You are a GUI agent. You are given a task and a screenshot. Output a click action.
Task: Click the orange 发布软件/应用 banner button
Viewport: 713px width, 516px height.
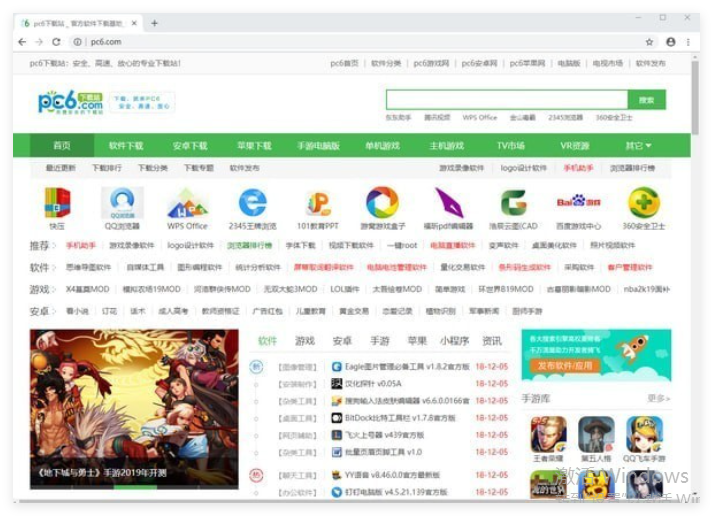(x=565, y=366)
